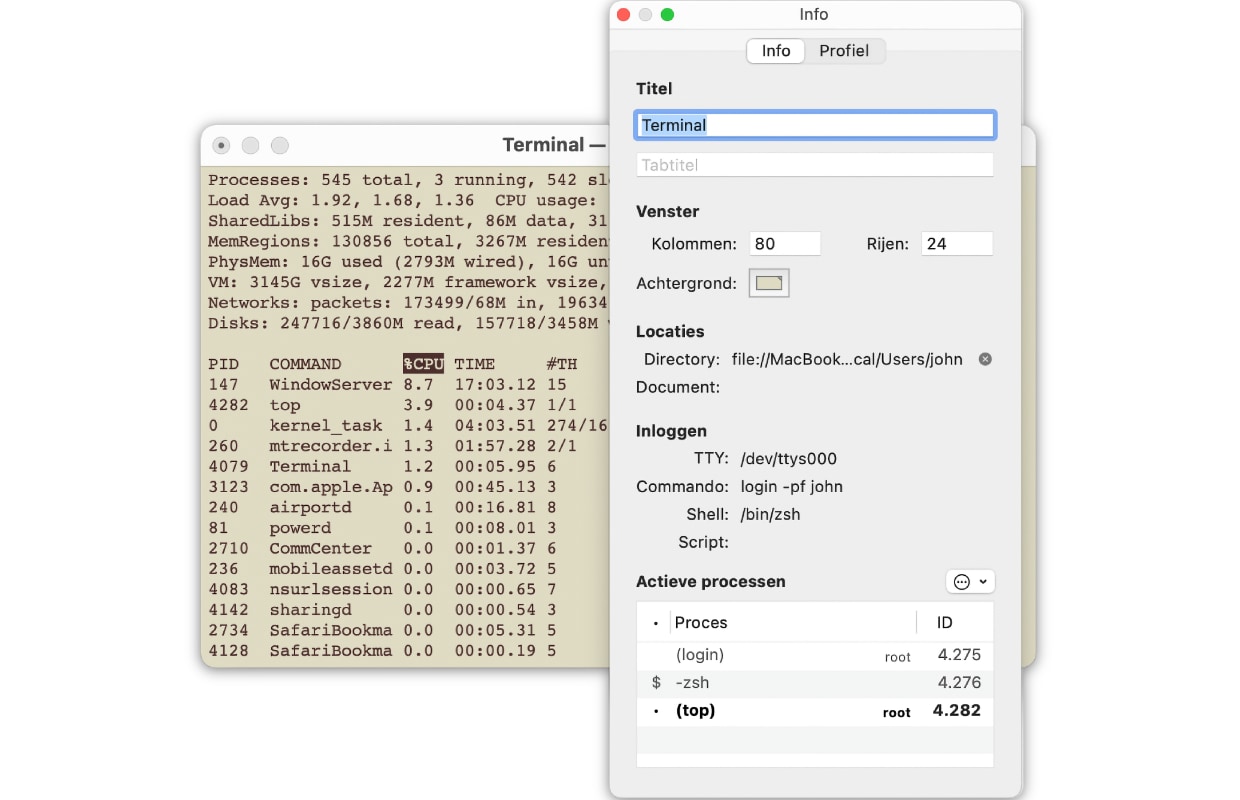Sort by the Proces column header
Image resolution: width=1240 pixels, height=800 pixels.
click(701, 622)
